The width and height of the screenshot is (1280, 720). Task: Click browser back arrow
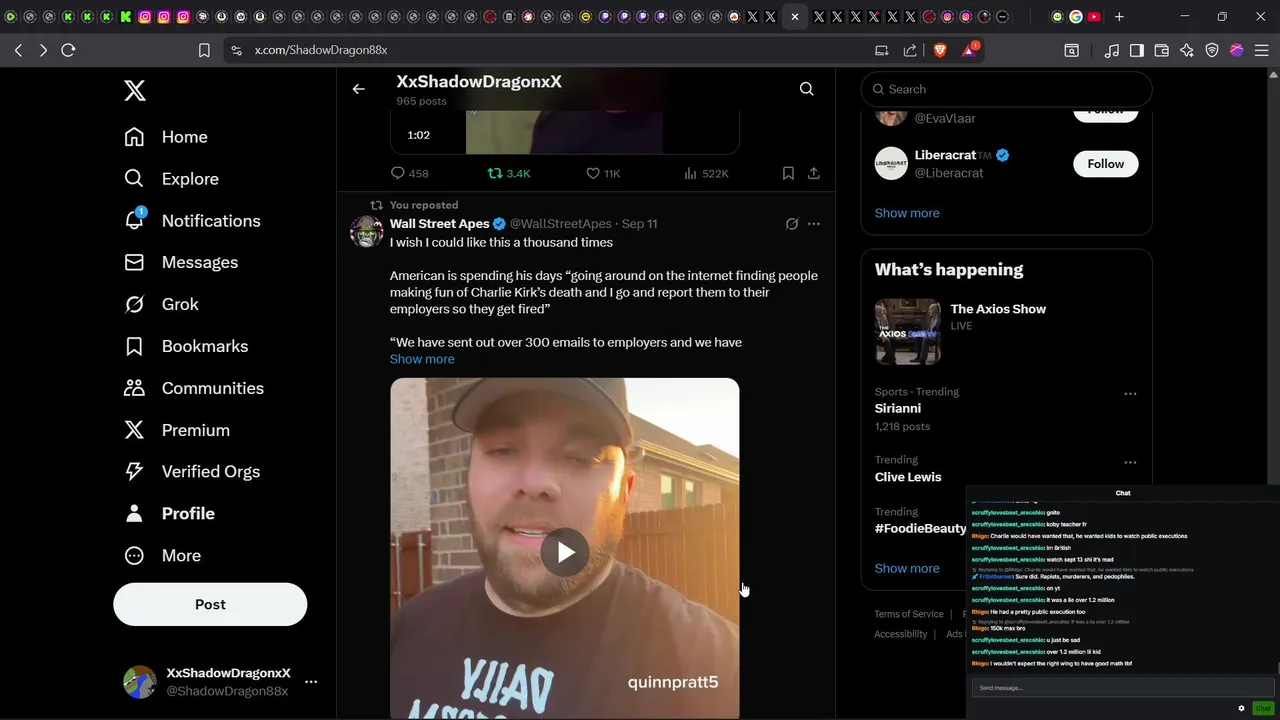(18, 50)
